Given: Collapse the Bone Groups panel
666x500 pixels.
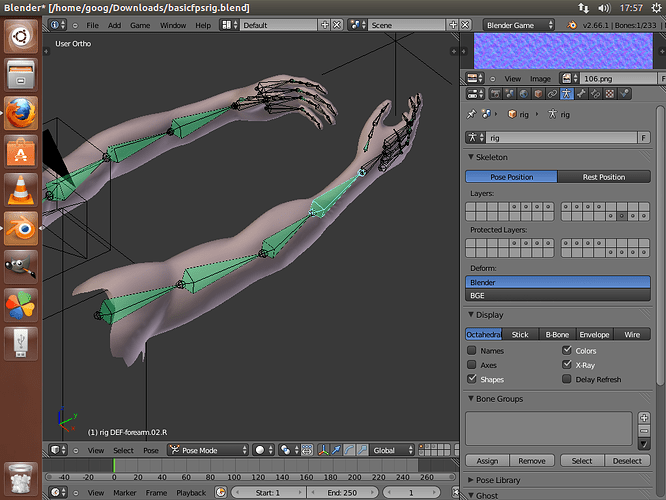Looking at the screenshot, I should (x=471, y=398).
